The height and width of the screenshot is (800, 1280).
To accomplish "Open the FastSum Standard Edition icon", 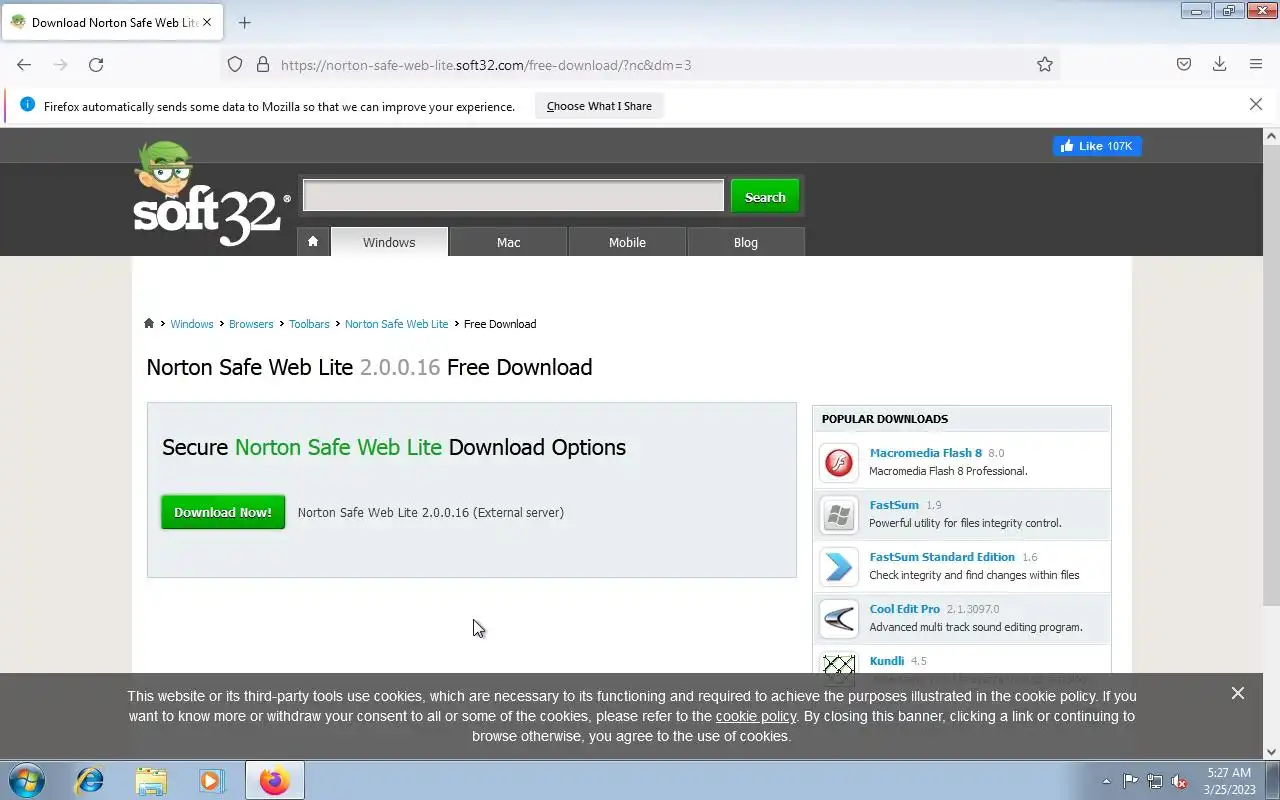I will 839,567.
